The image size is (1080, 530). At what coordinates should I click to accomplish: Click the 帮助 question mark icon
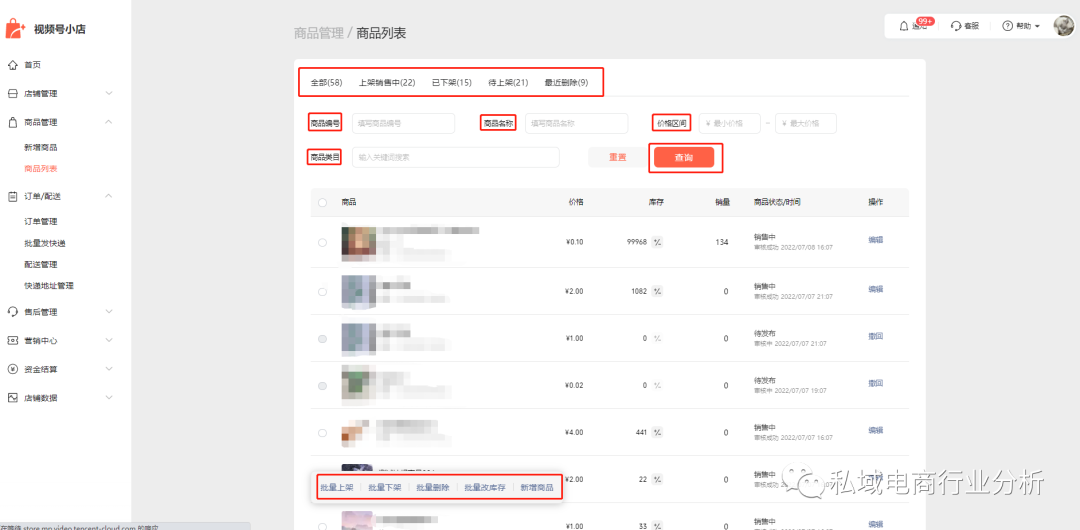tap(1008, 26)
